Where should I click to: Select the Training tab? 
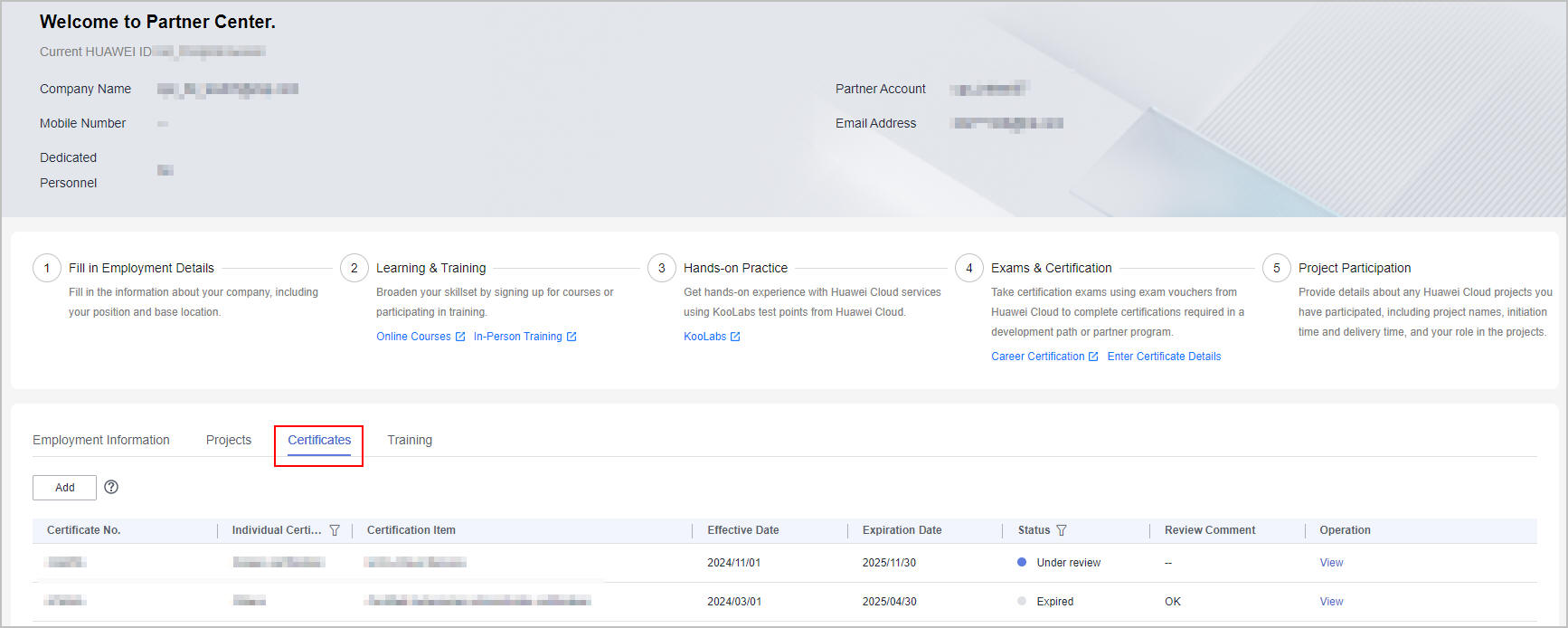[410, 440]
